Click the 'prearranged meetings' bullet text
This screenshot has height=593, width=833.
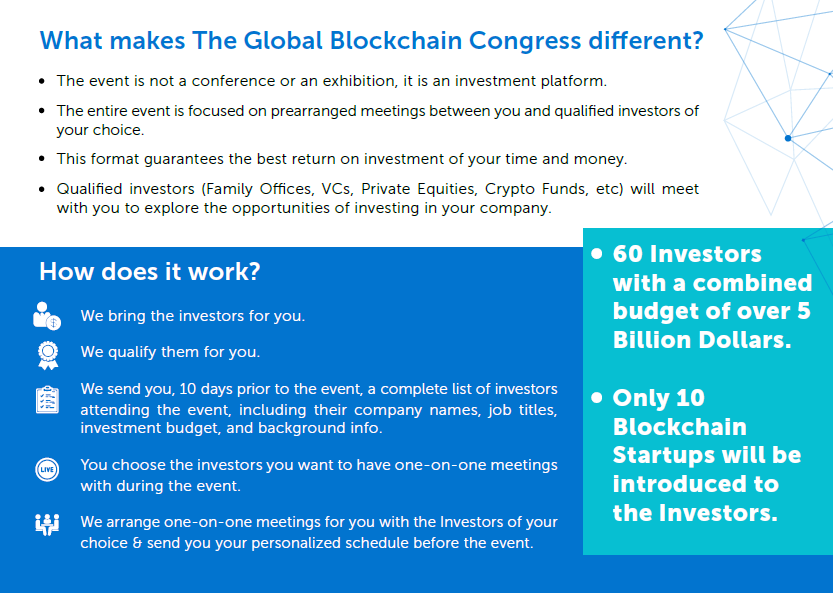coord(378,120)
